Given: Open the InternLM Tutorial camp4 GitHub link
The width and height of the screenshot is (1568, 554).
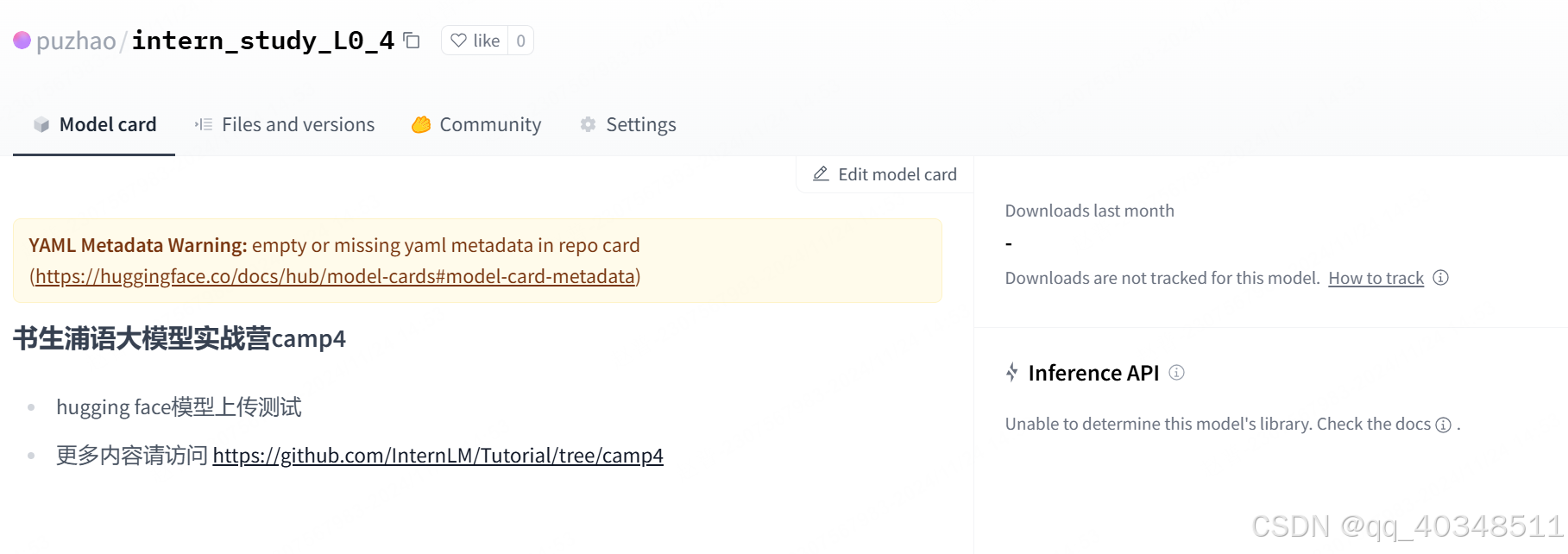Looking at the screenshot, I should (x=438, y=456).
